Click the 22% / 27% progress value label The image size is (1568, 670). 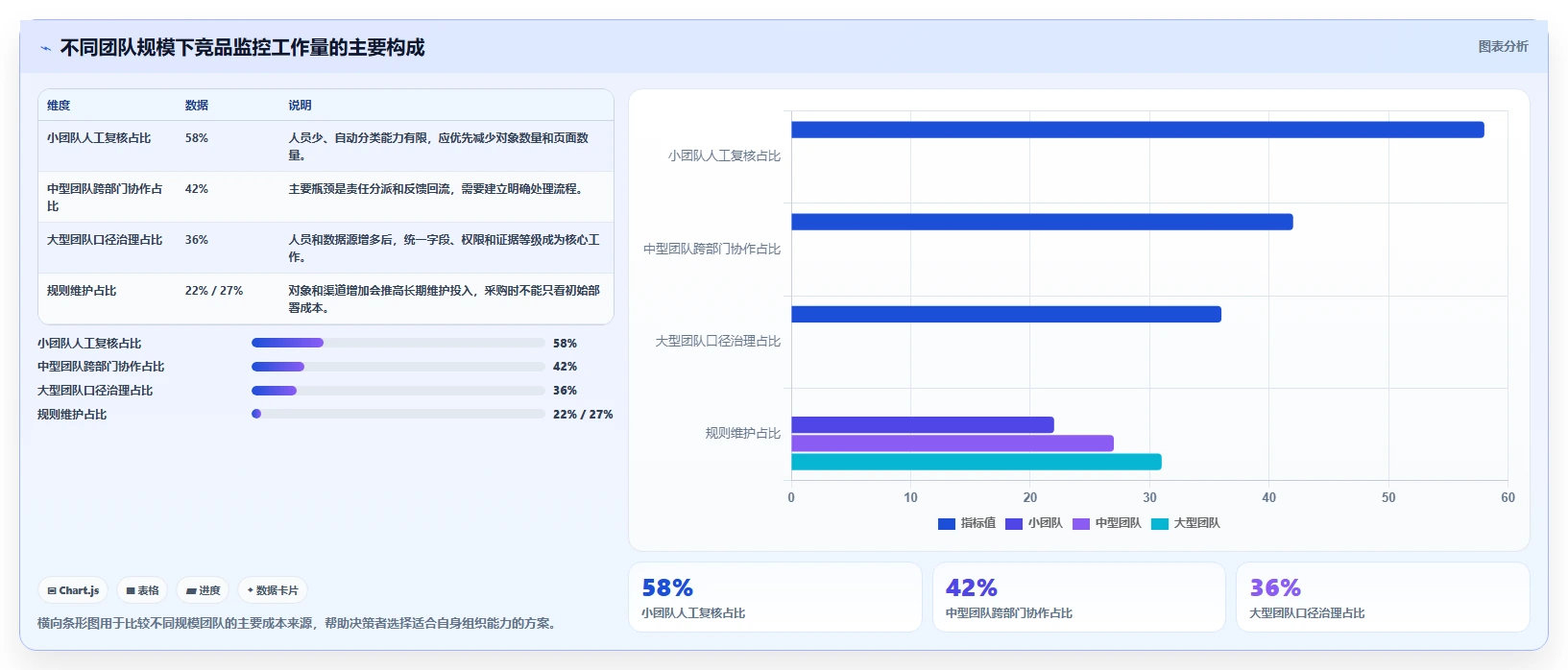pyautogui.click(x=583, y=415)
